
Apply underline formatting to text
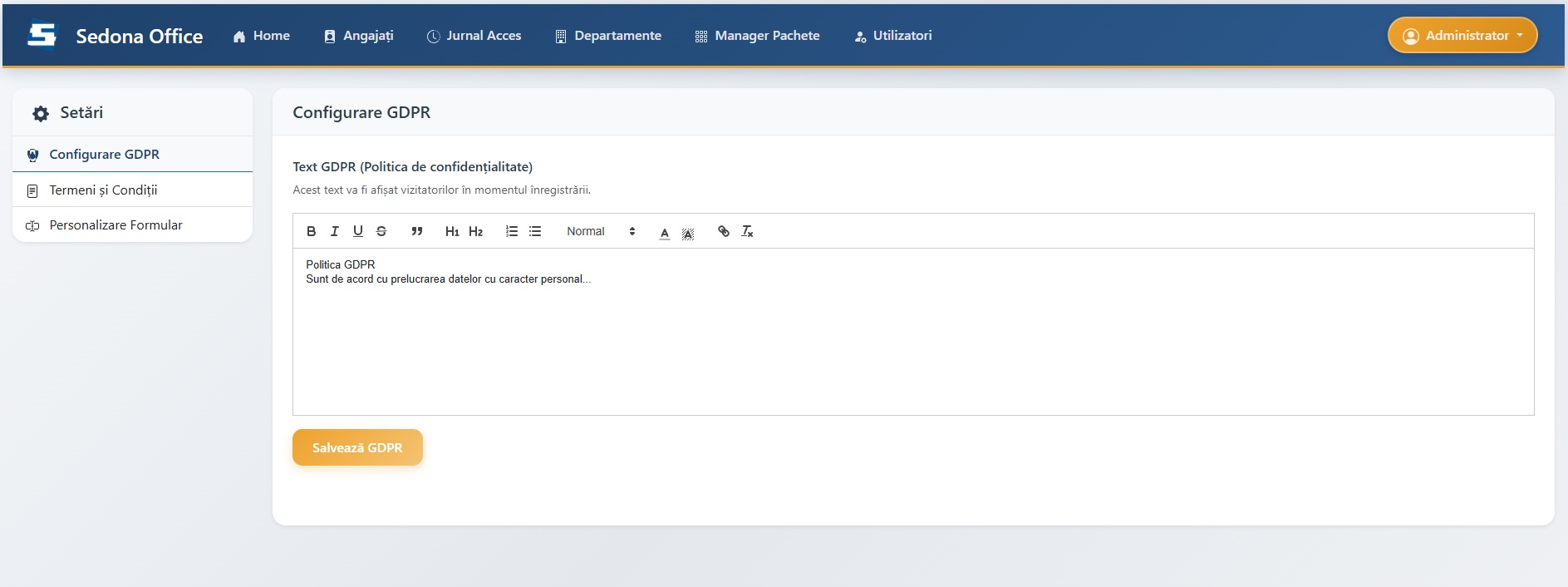pos(357,232)
